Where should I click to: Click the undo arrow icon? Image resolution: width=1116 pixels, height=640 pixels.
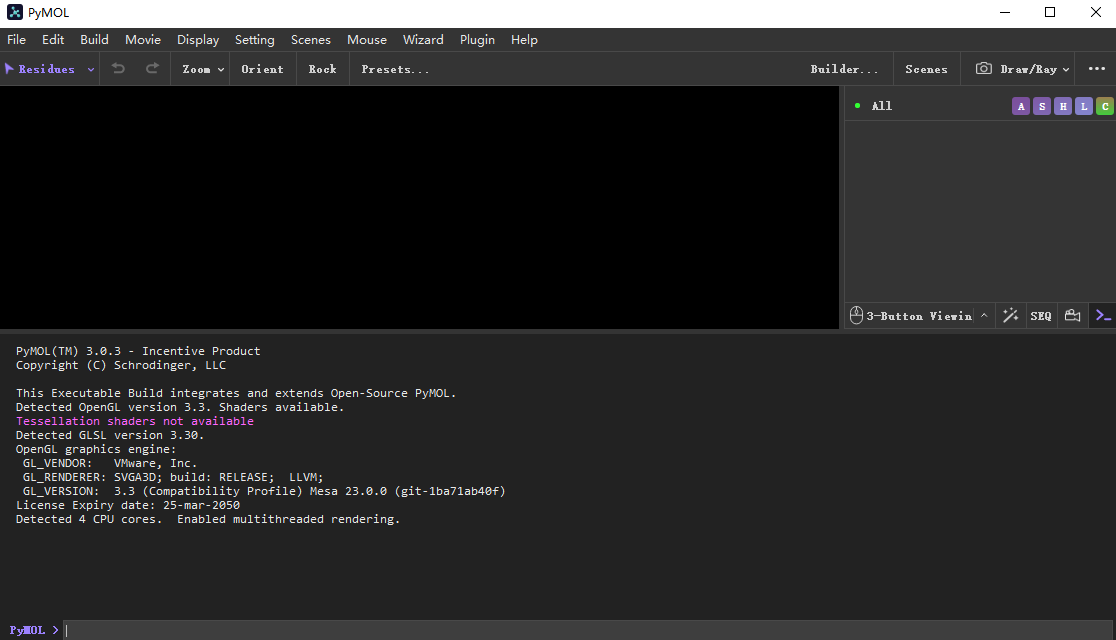[x=119, y=69]
